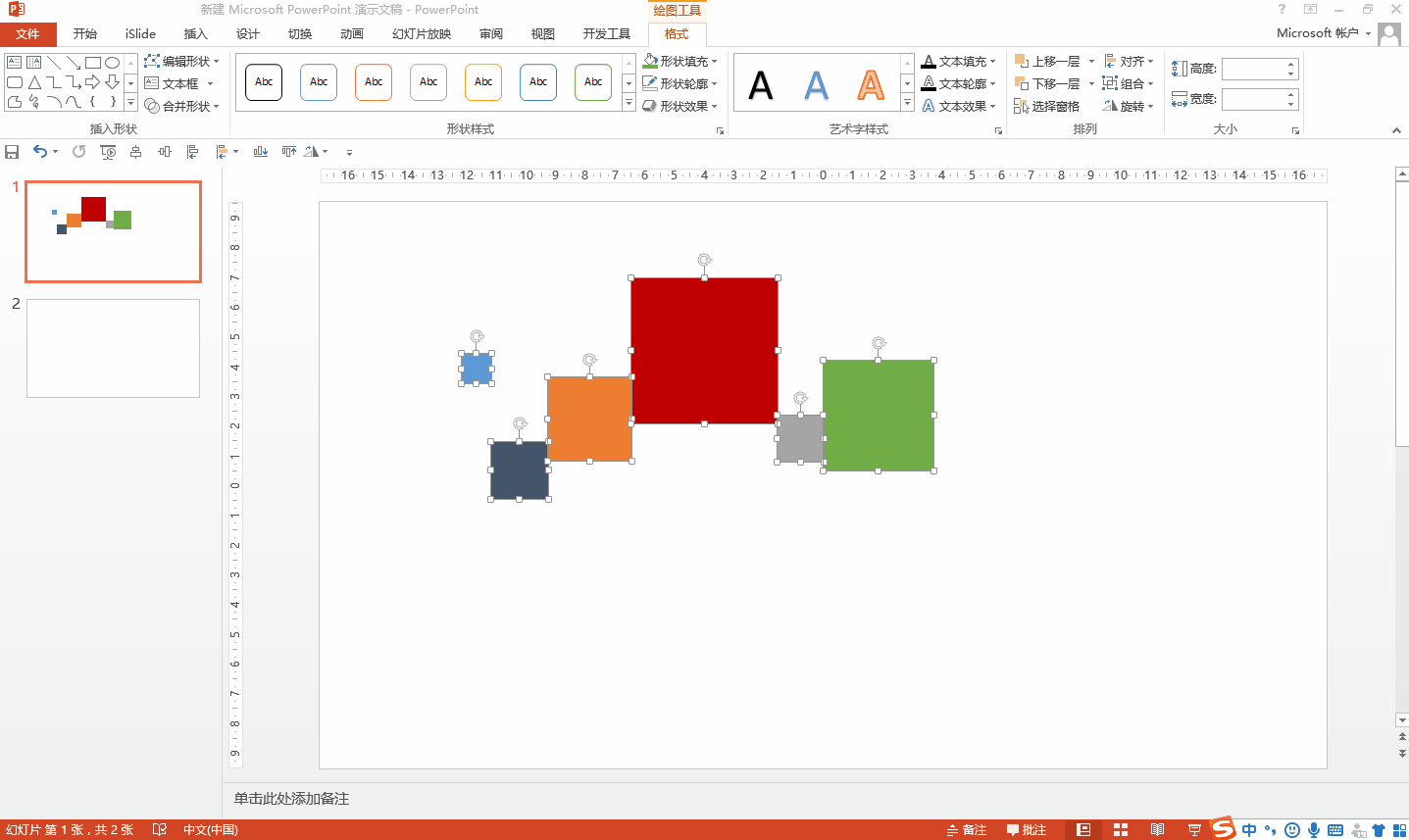Open the Edit Shape (编辑形状) dropdown
The width and height of the screenshot is (1409, 840).
pos(182,61)
